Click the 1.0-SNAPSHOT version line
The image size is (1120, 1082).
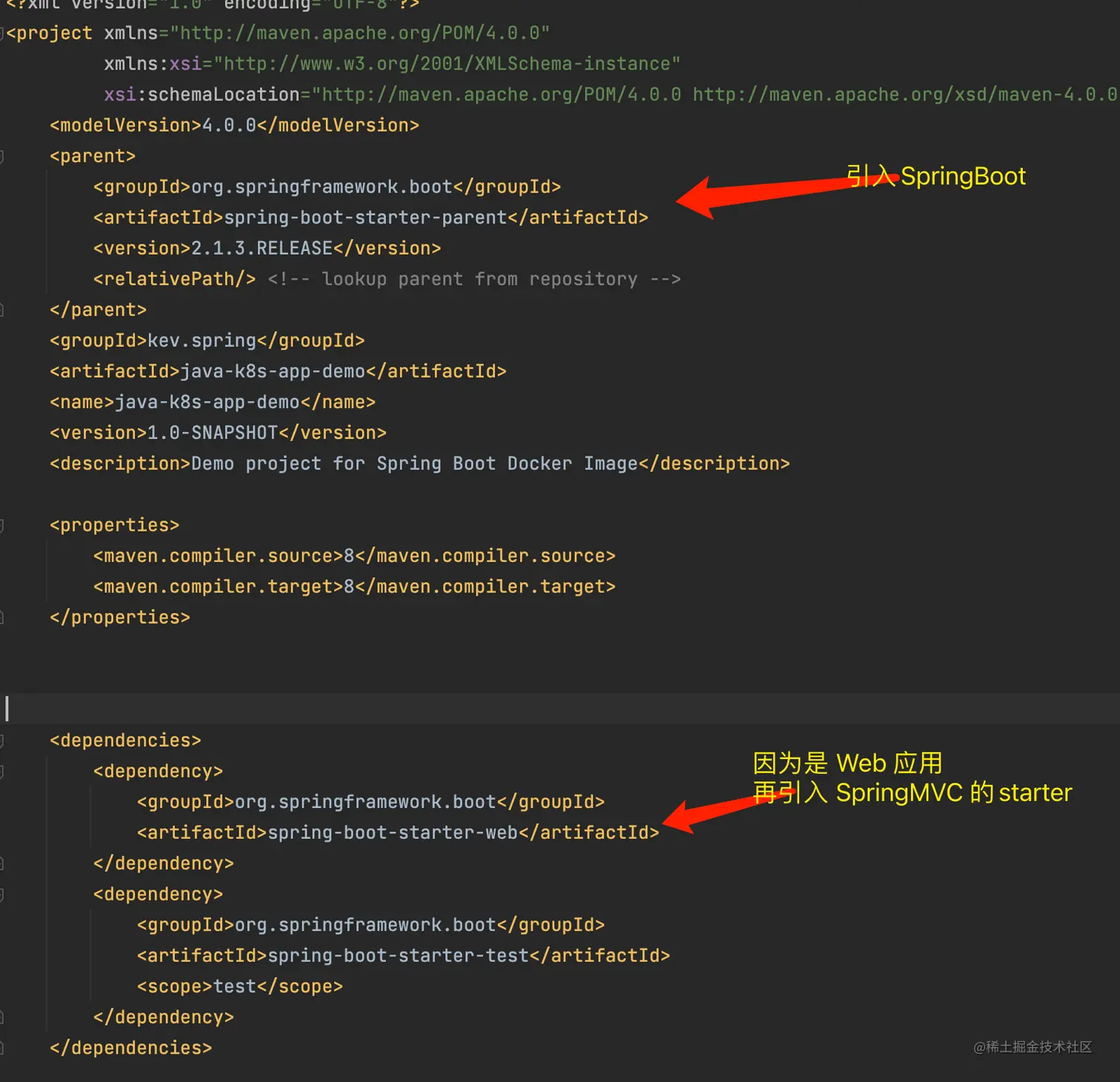point(219,433)
